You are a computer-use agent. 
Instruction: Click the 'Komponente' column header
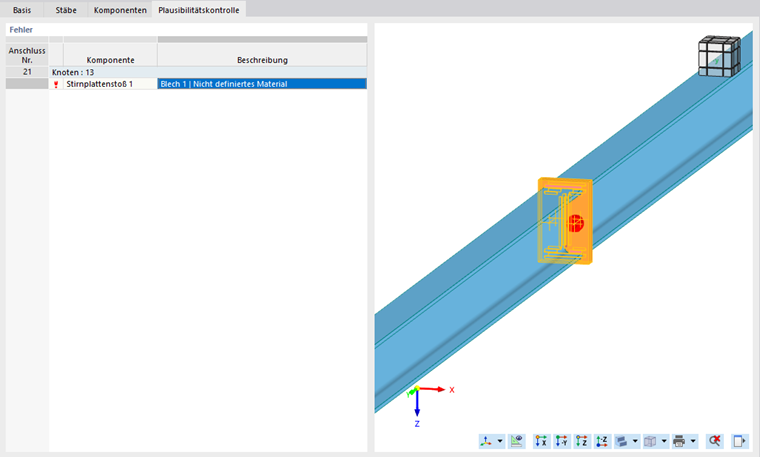click(x=111, y=55)
